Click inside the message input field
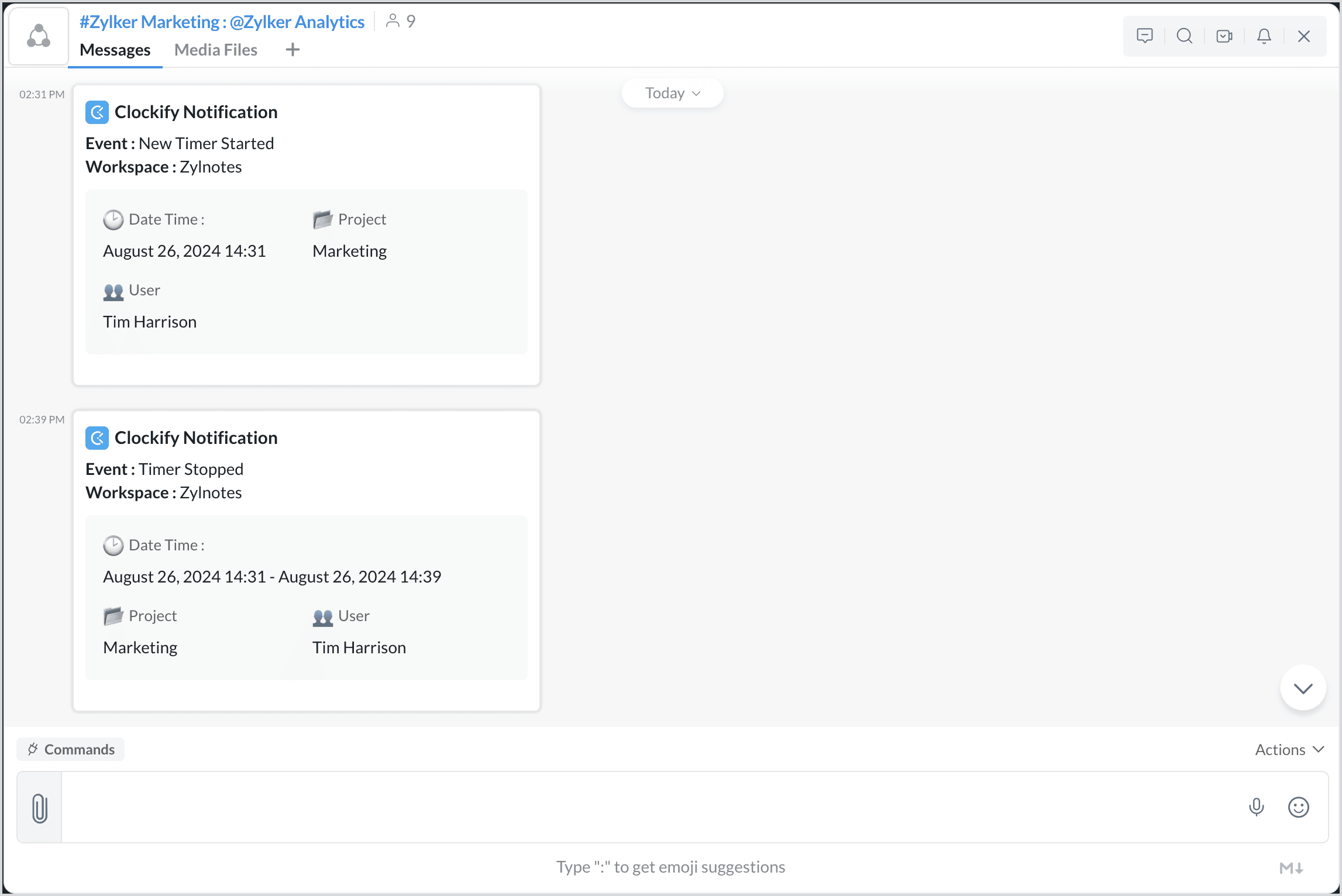1342x896 pixels. (644, 807)
